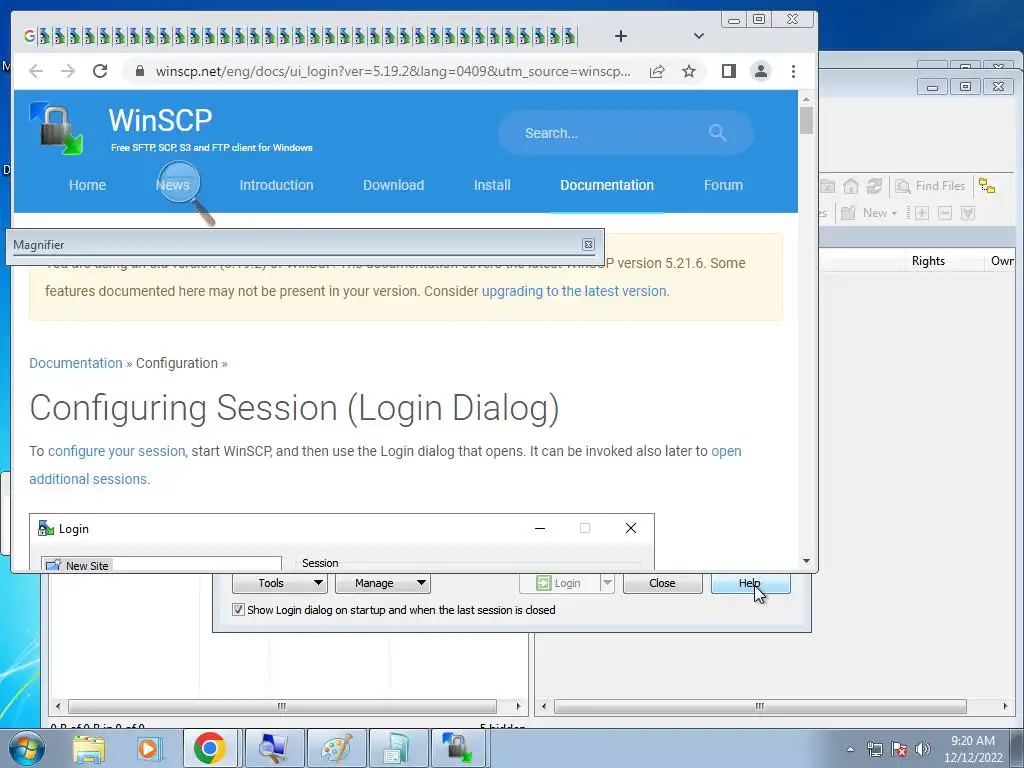Click the Documentation breadcrumb link
Screen dimensions: 1024x768
[76, 363]
